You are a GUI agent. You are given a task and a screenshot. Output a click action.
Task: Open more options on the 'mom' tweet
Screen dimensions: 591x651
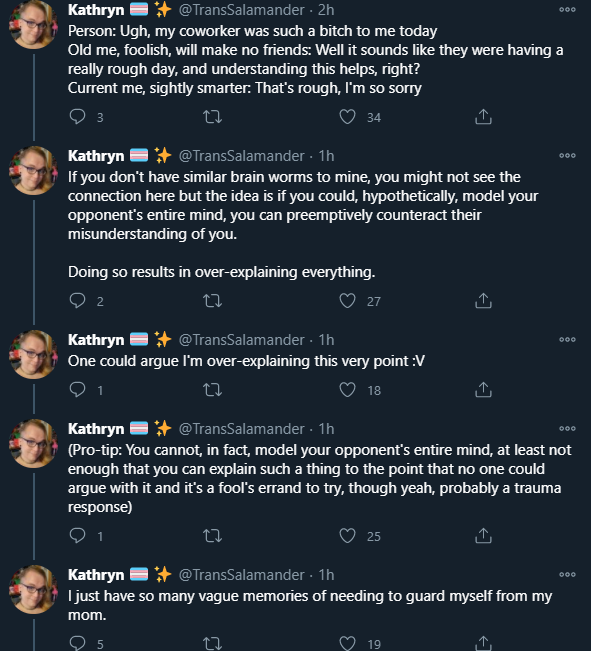coord(567,574)
